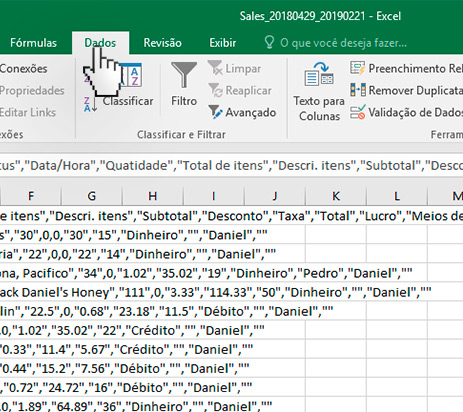The height and width of the screenshot is (412, 463).
Task: Launch Texto para Colunas wizard
Action: [319, 92]
